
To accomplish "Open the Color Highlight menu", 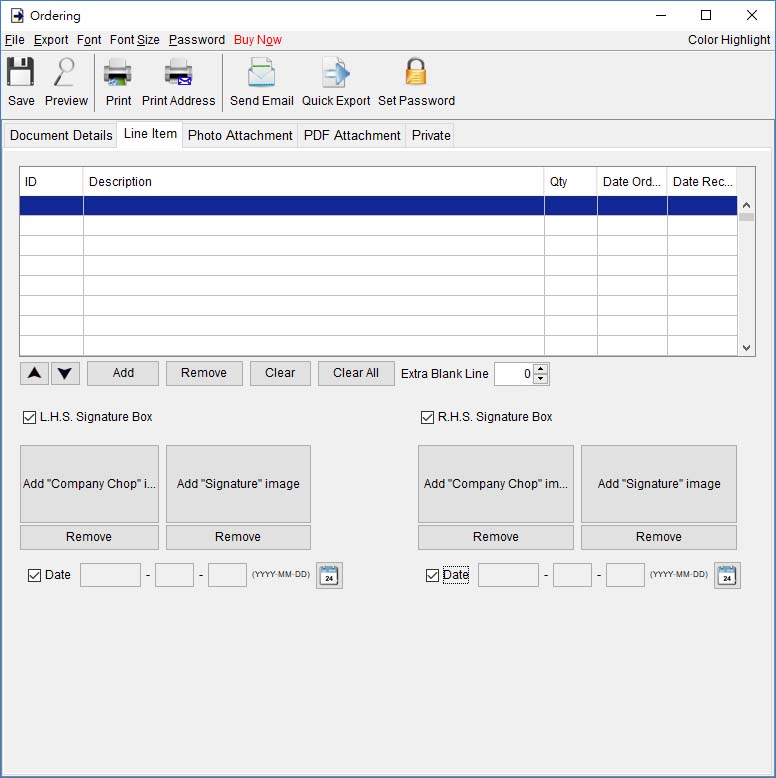I will pos(729,40).
